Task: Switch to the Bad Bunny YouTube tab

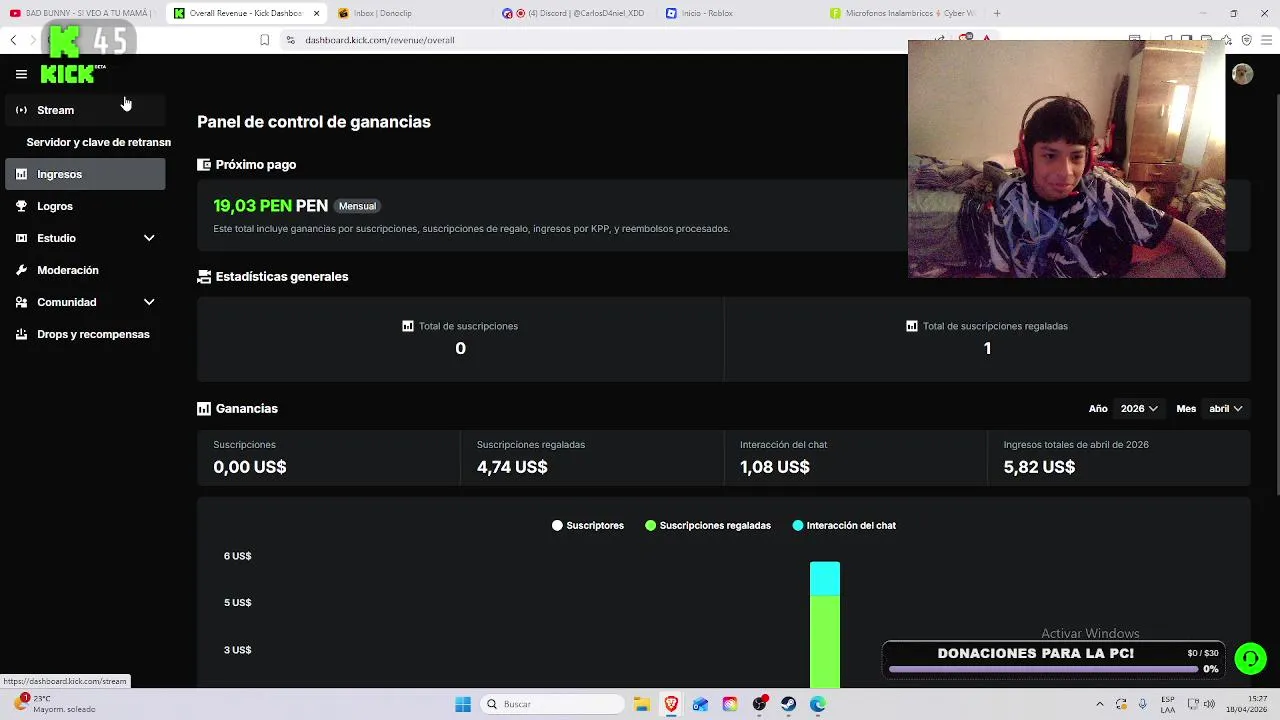Action: click(x=82, y=13)
